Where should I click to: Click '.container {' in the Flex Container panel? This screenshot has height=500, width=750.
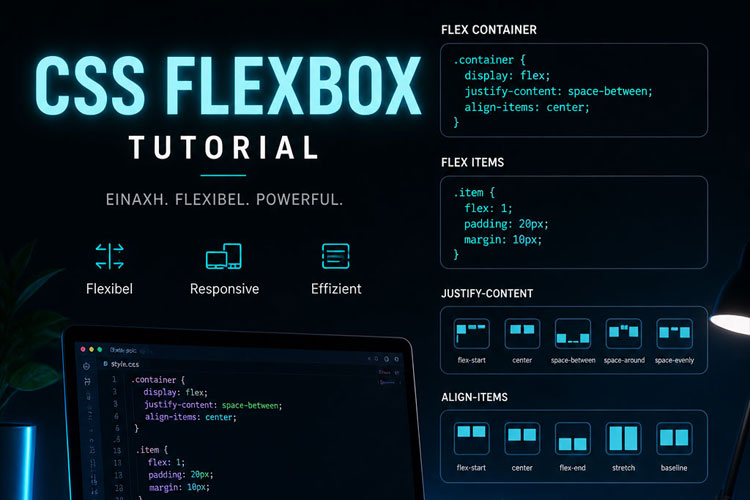coord(489,60)
